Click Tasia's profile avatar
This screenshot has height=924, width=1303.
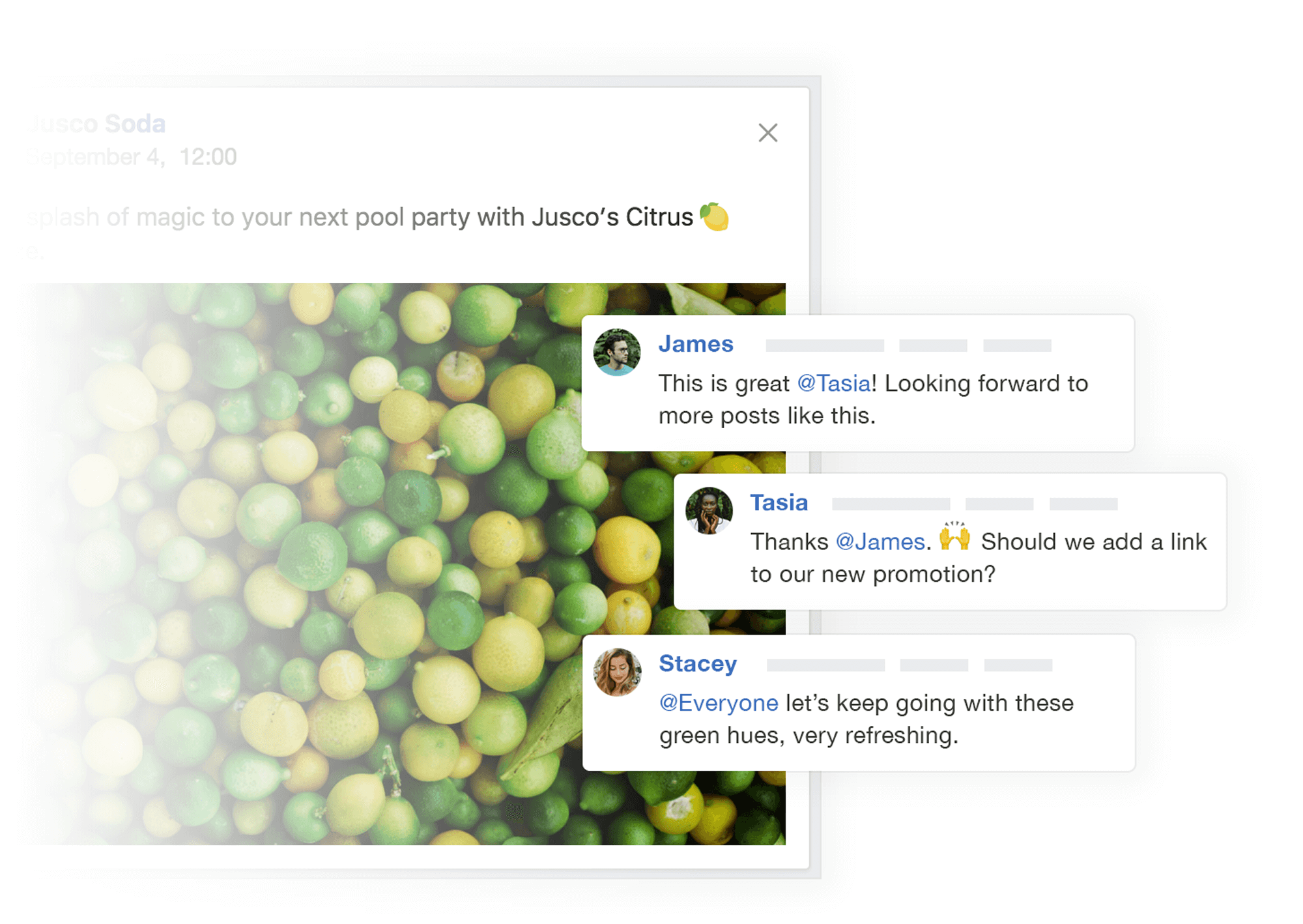[x=709, y=511]
